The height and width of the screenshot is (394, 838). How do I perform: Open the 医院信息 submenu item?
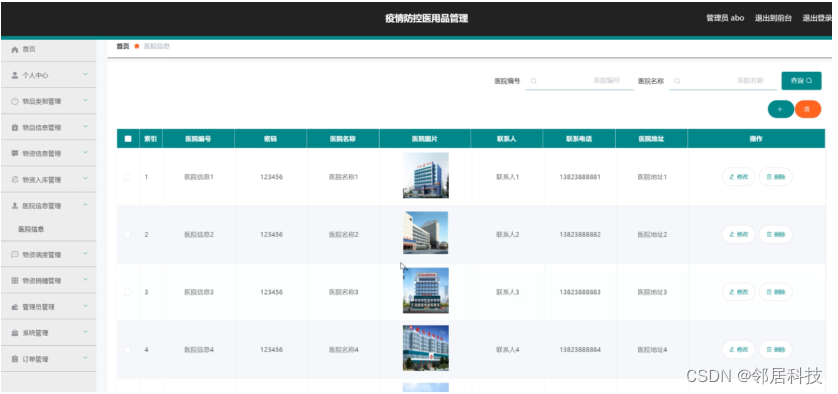pos(31,229)
